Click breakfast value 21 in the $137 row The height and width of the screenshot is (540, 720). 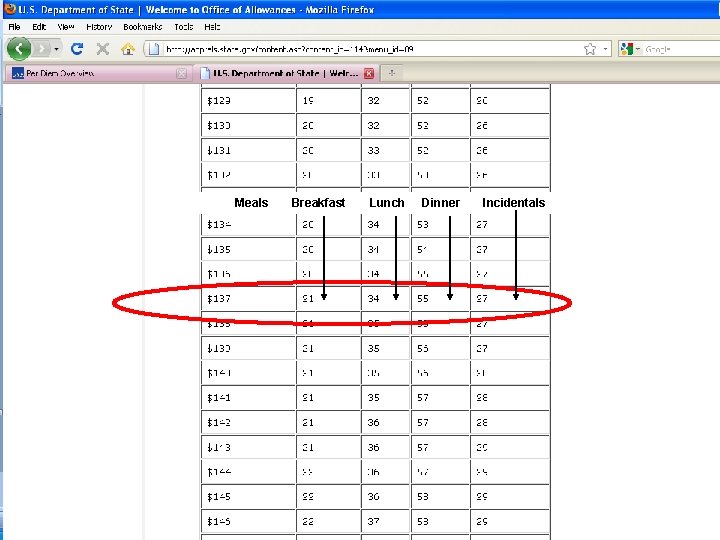[308, 299]
